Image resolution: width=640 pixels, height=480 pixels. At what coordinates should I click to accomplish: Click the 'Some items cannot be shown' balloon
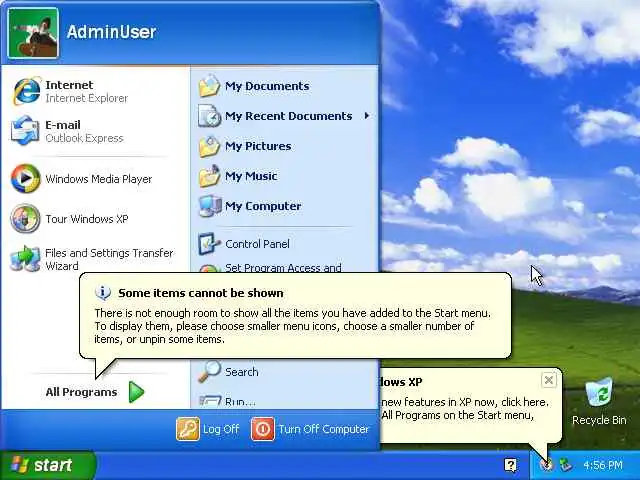[295, 316]
